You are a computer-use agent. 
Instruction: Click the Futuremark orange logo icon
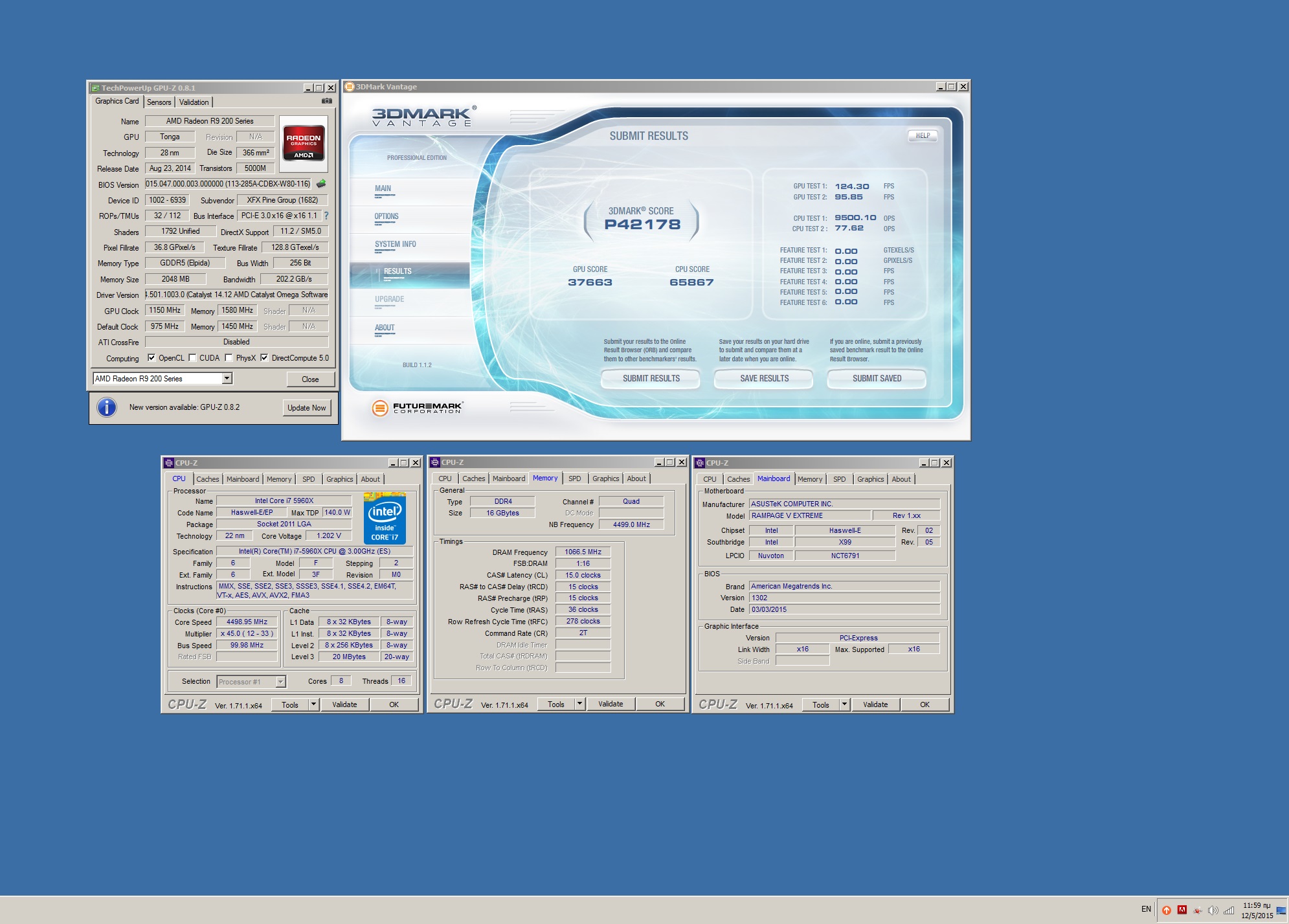[x=380, y=407]
